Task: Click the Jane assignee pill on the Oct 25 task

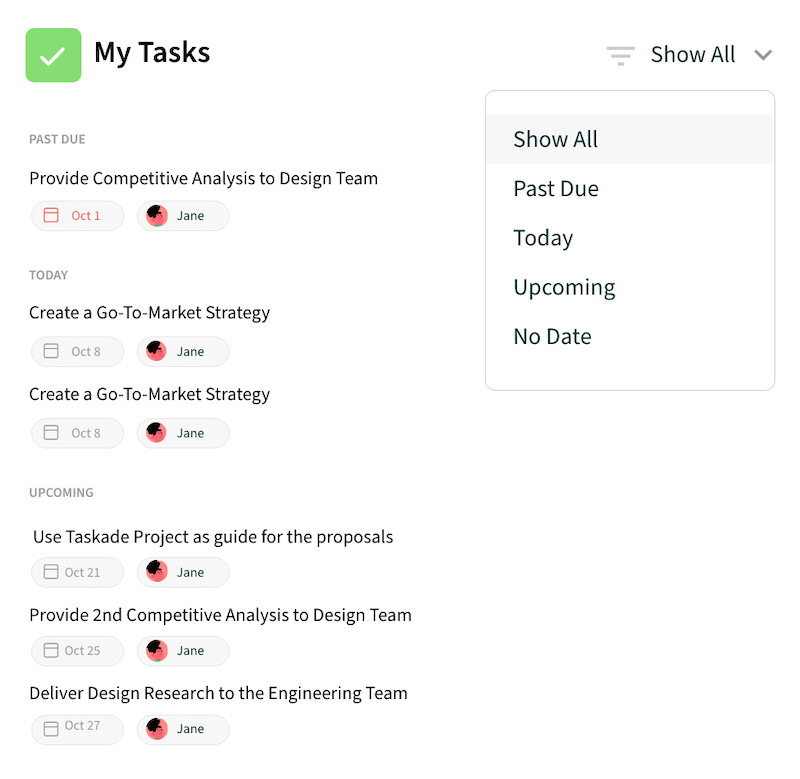Action: [x=182, y=650]
